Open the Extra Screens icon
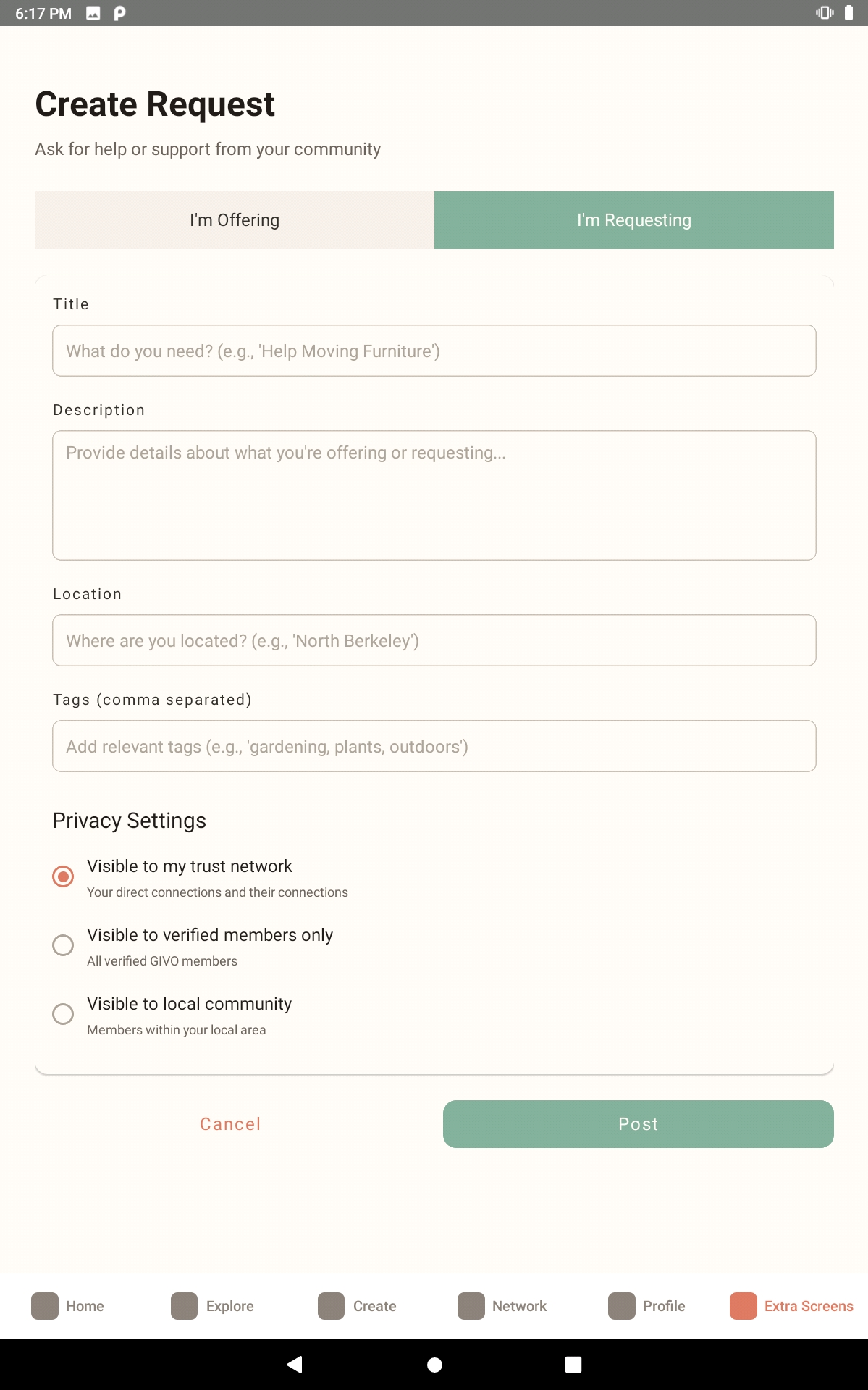Image resolution: width=868 pixels, height=1390 pixels. tap(743, 1306)
